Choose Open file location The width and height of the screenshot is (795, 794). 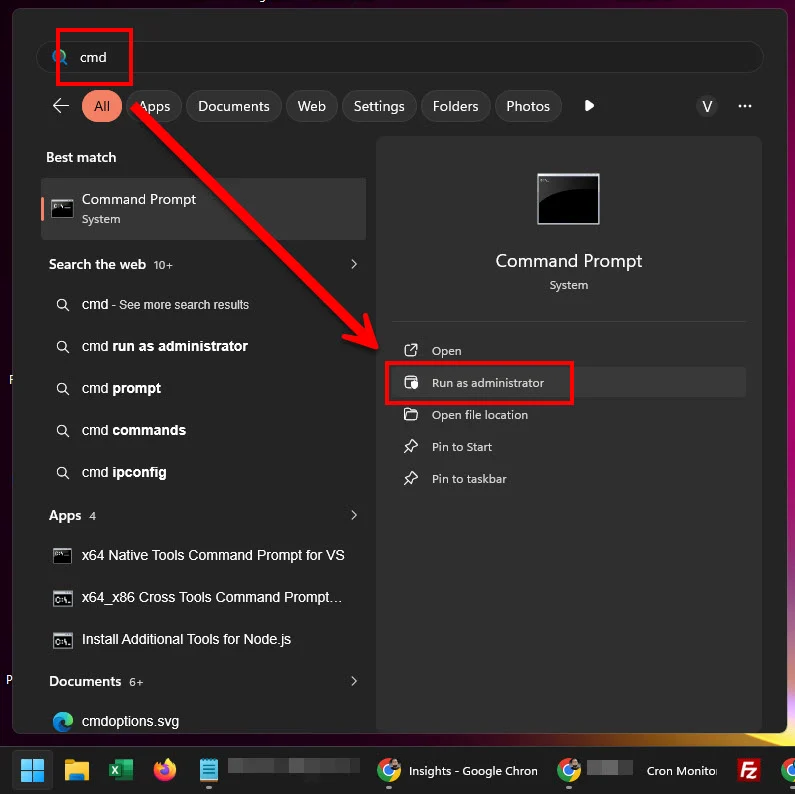[568, 415]
